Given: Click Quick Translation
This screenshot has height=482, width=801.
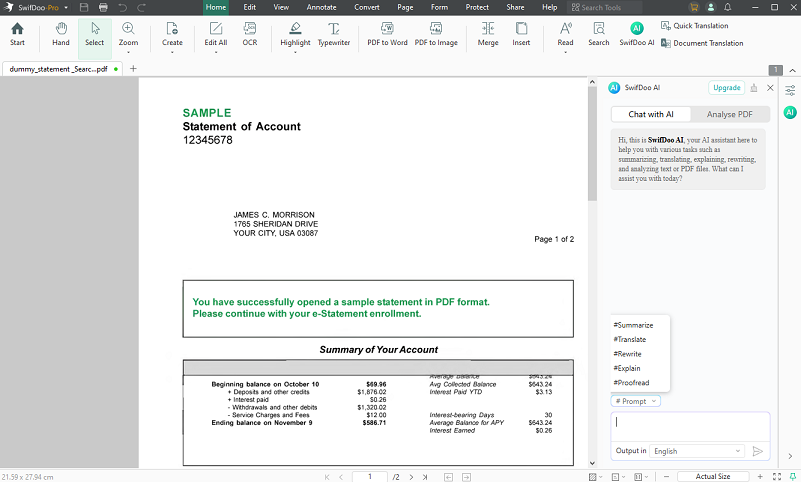Looking at the screenshot, I should coord(695,26).
